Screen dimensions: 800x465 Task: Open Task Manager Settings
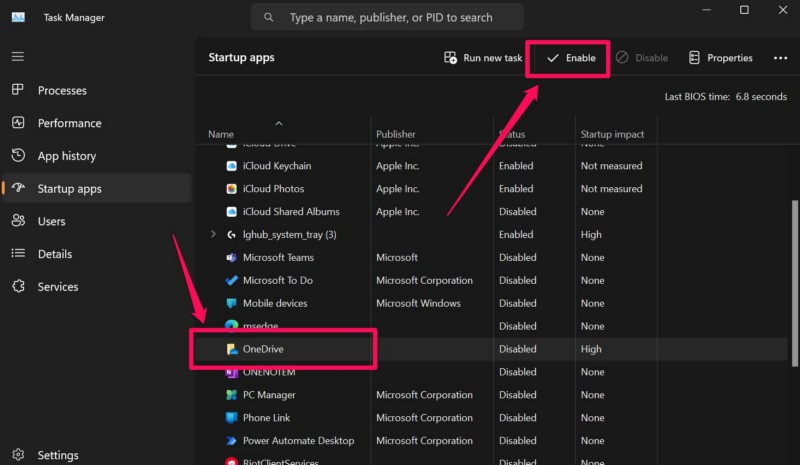[57, 455]
